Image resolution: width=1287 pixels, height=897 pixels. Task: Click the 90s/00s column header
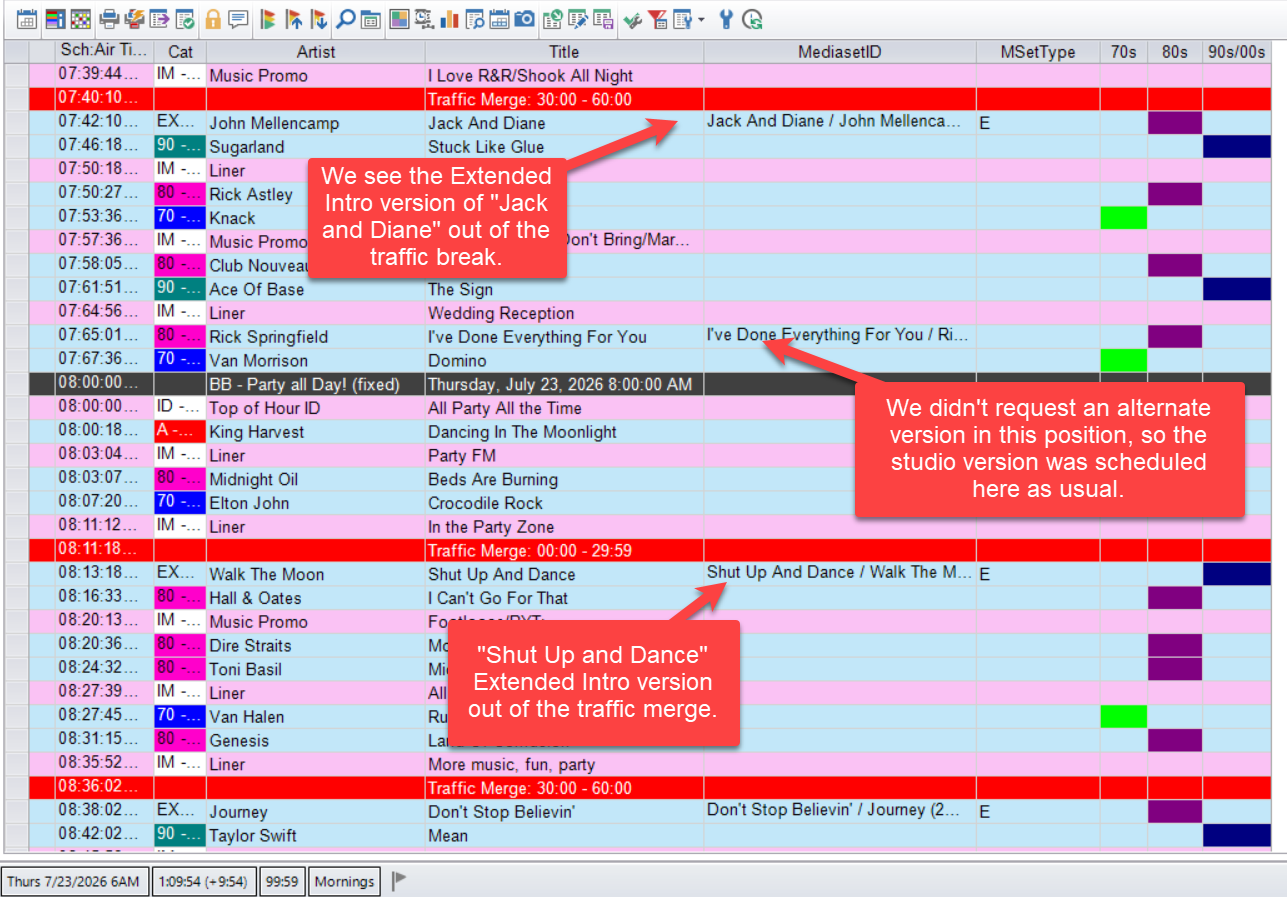(1237, 51)
